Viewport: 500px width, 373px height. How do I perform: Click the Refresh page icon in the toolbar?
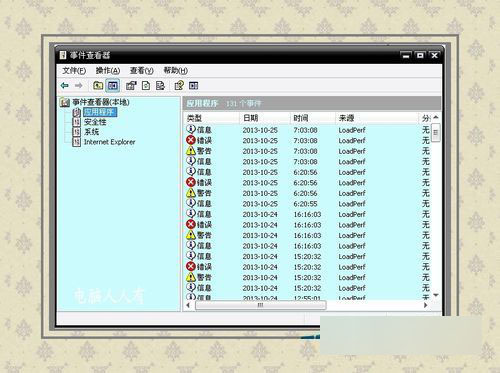point(146,86)
